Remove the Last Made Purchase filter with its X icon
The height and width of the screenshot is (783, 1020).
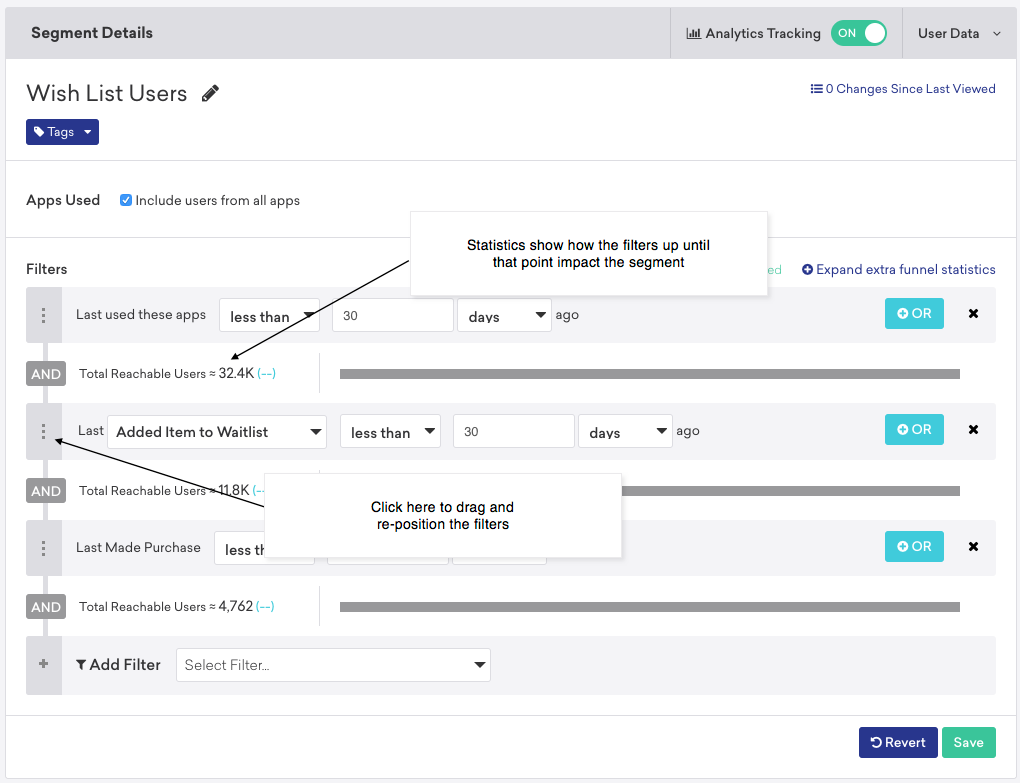click(973, 546)
